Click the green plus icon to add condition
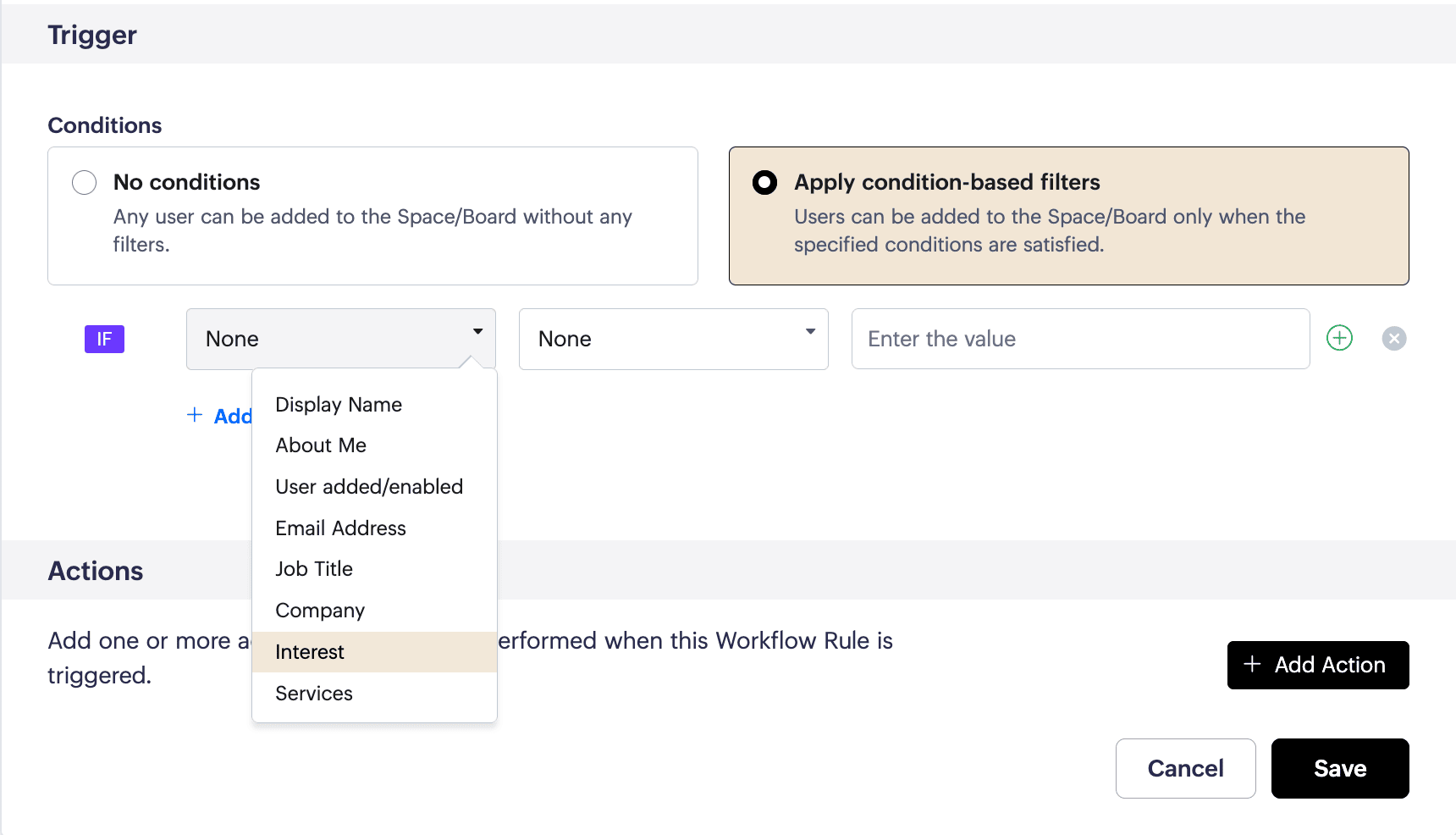The width and height of the screenshot is (1456, 835). click(x=1339, y=339)
